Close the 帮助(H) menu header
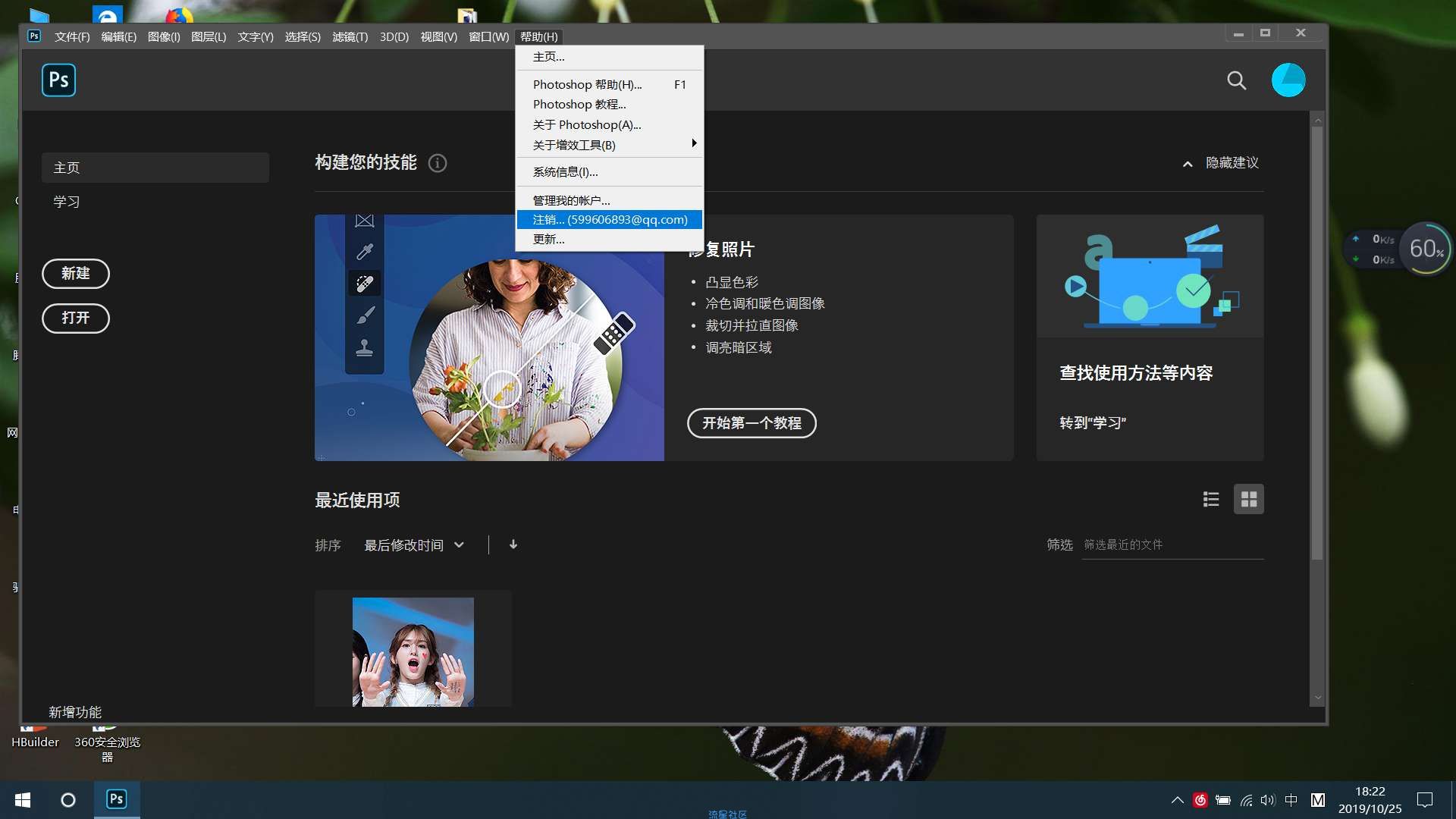This screenshot has height=819, width=1456. click(538, 36)
